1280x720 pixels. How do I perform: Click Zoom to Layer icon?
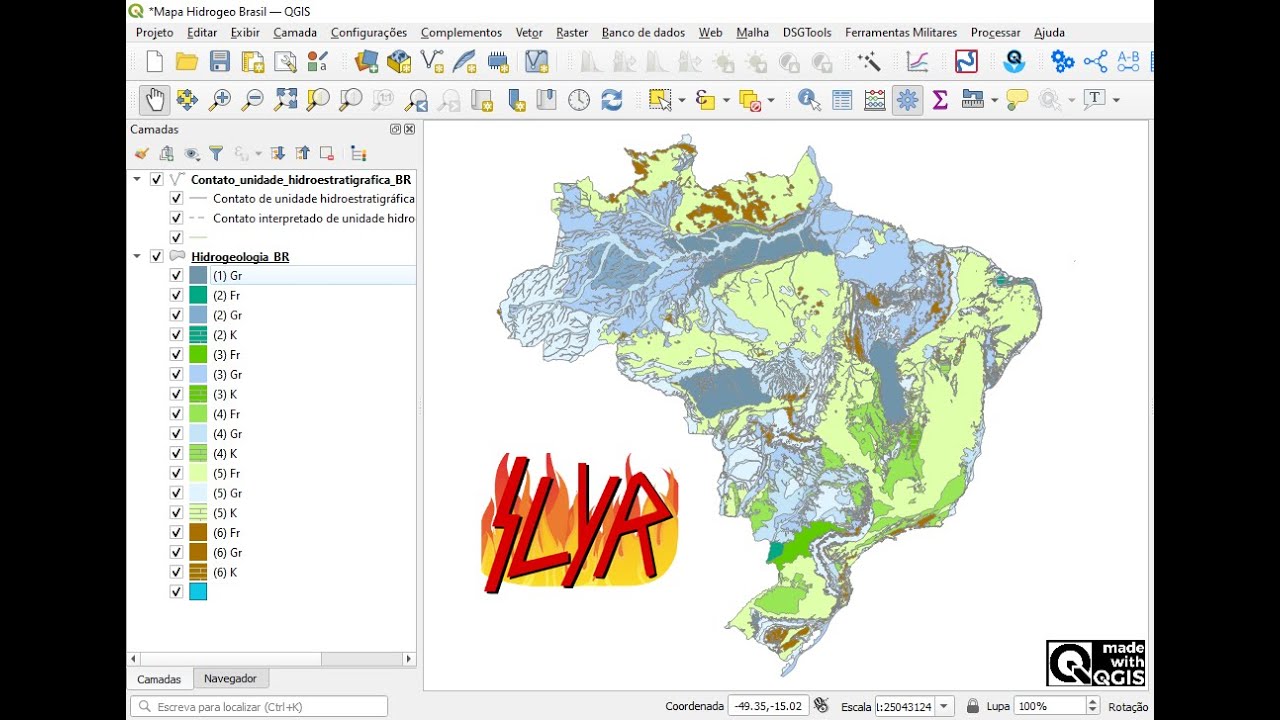[x=351, y=100]
